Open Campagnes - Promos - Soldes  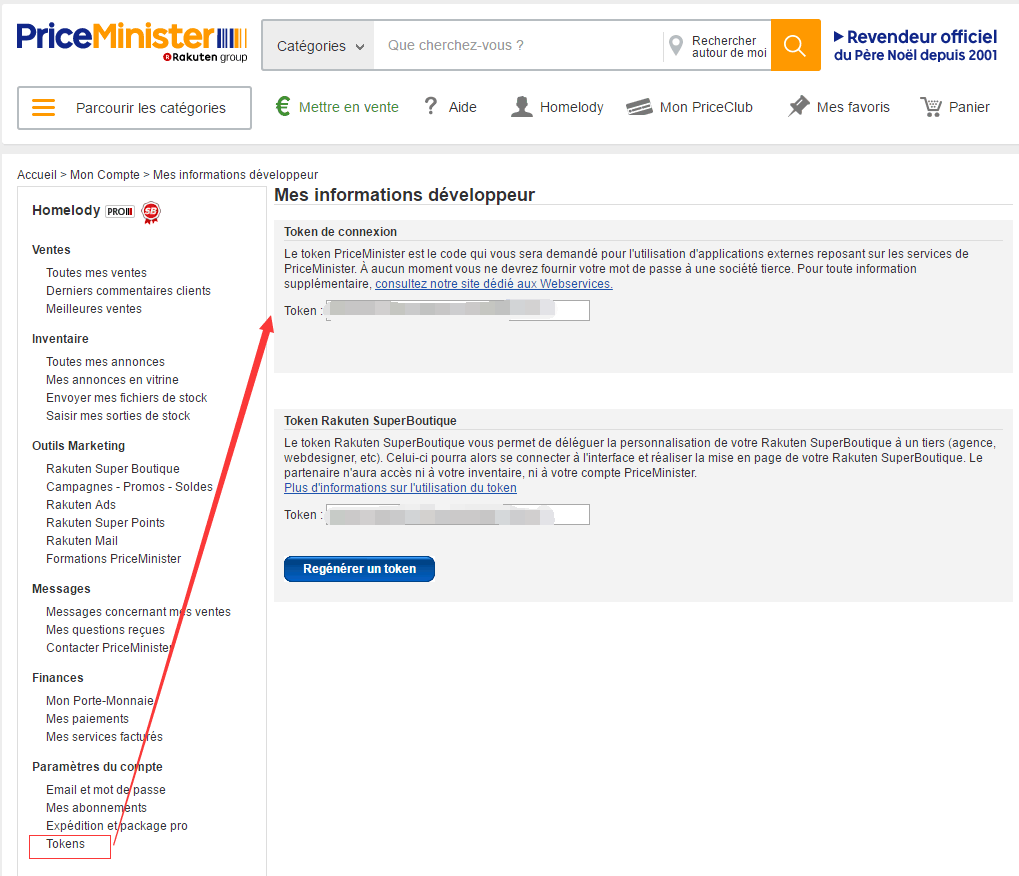(129, 487)
